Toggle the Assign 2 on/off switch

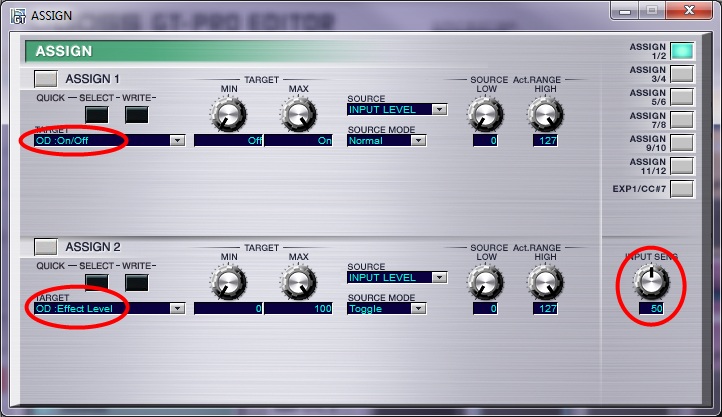46,246
